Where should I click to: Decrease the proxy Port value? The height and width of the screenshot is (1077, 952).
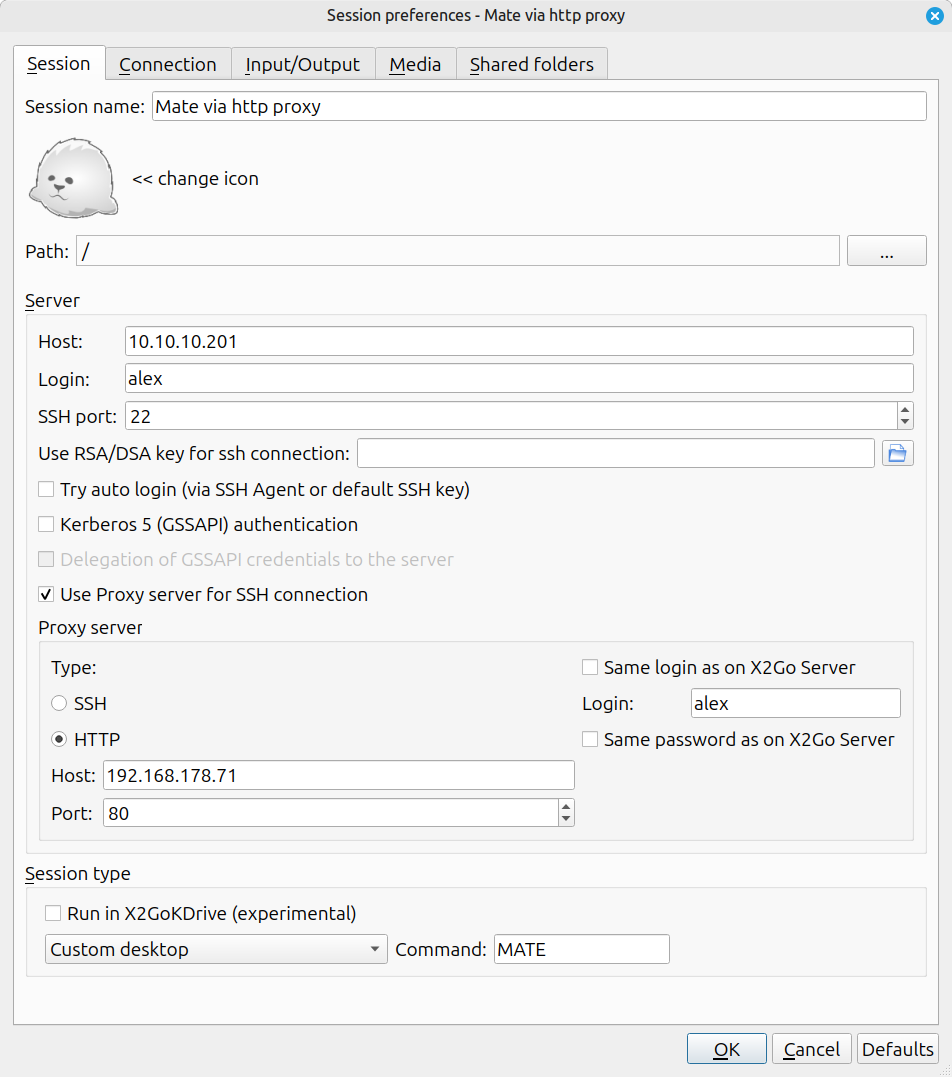tap(566, 819)
